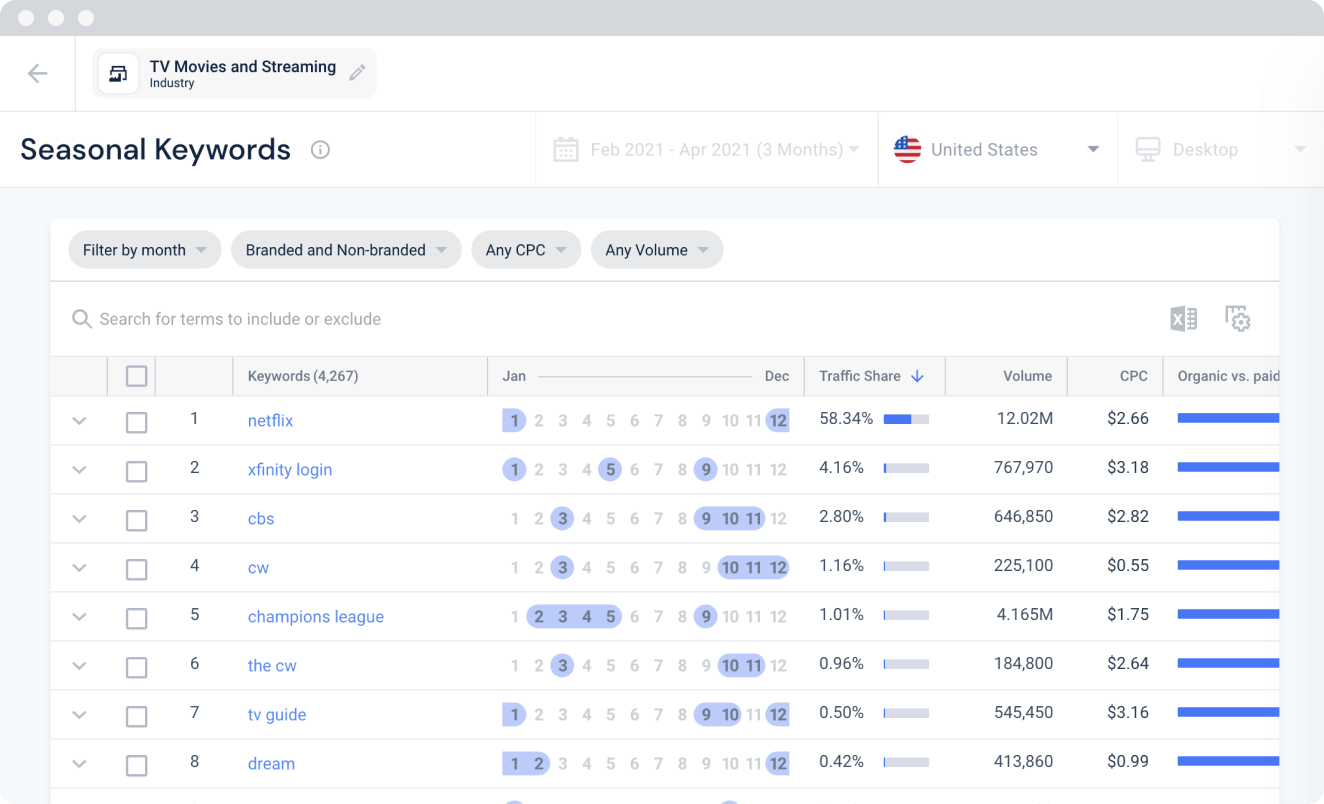The image size is (1324, 804).
Task: Click the 4.16% traffic share bar for xfinity login
Action: [906, 468]
